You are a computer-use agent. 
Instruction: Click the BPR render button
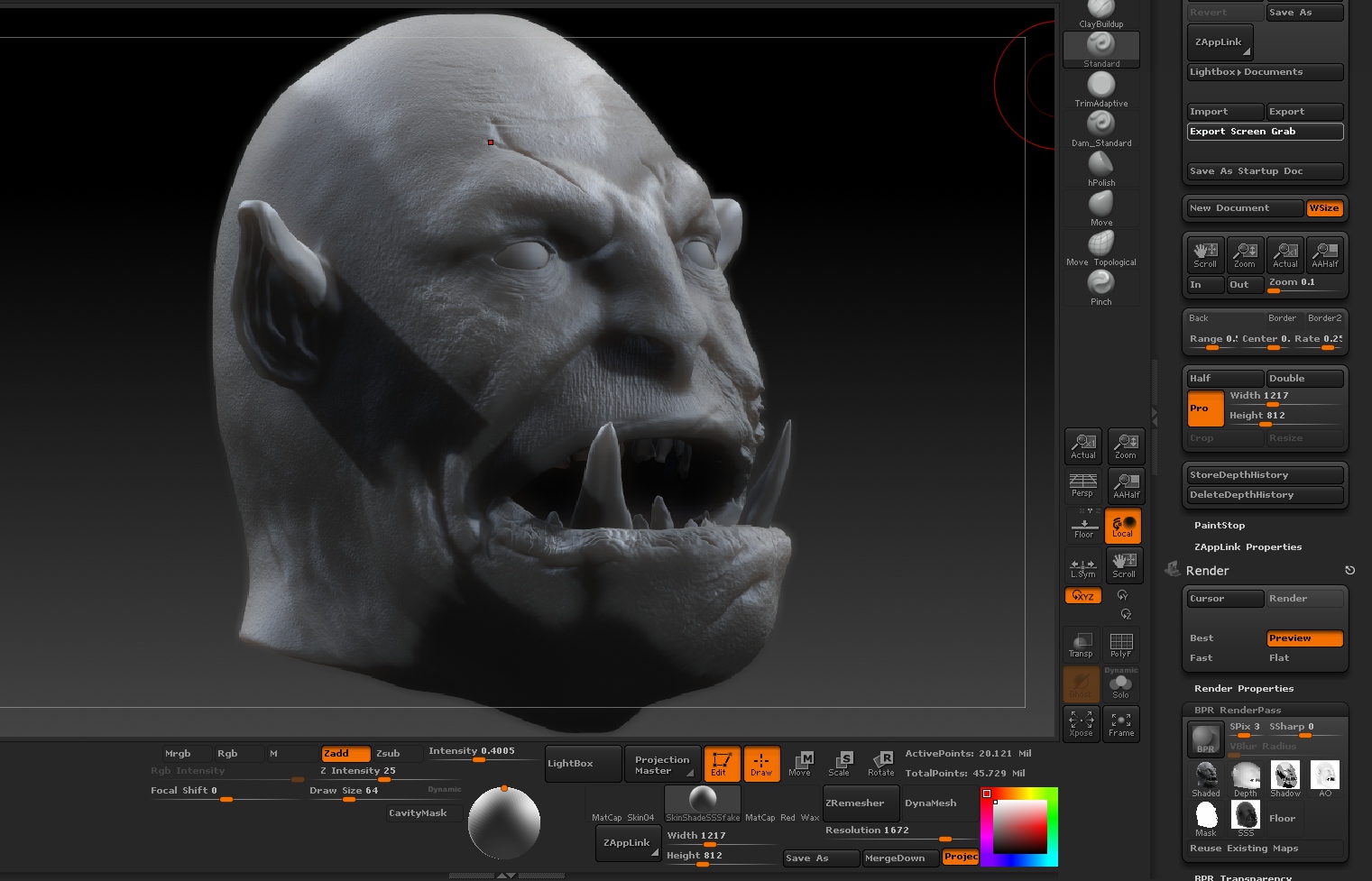pyautogui.click(x=1205, y=739)
